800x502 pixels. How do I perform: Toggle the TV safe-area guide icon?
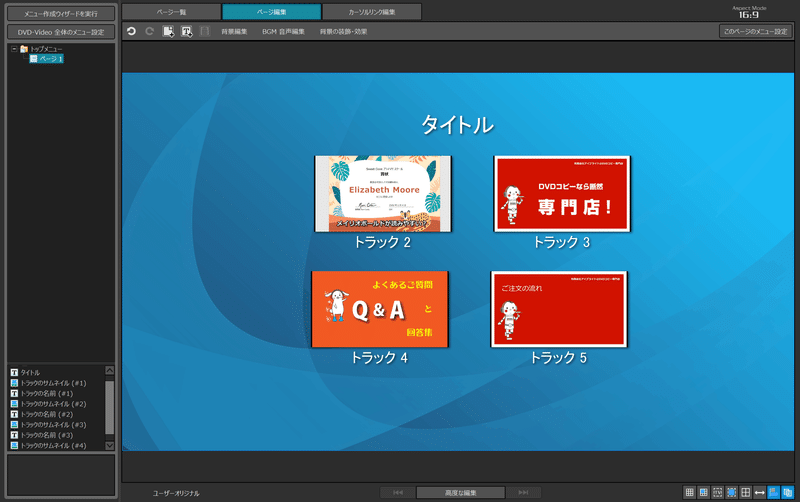(x=717, y=492)
